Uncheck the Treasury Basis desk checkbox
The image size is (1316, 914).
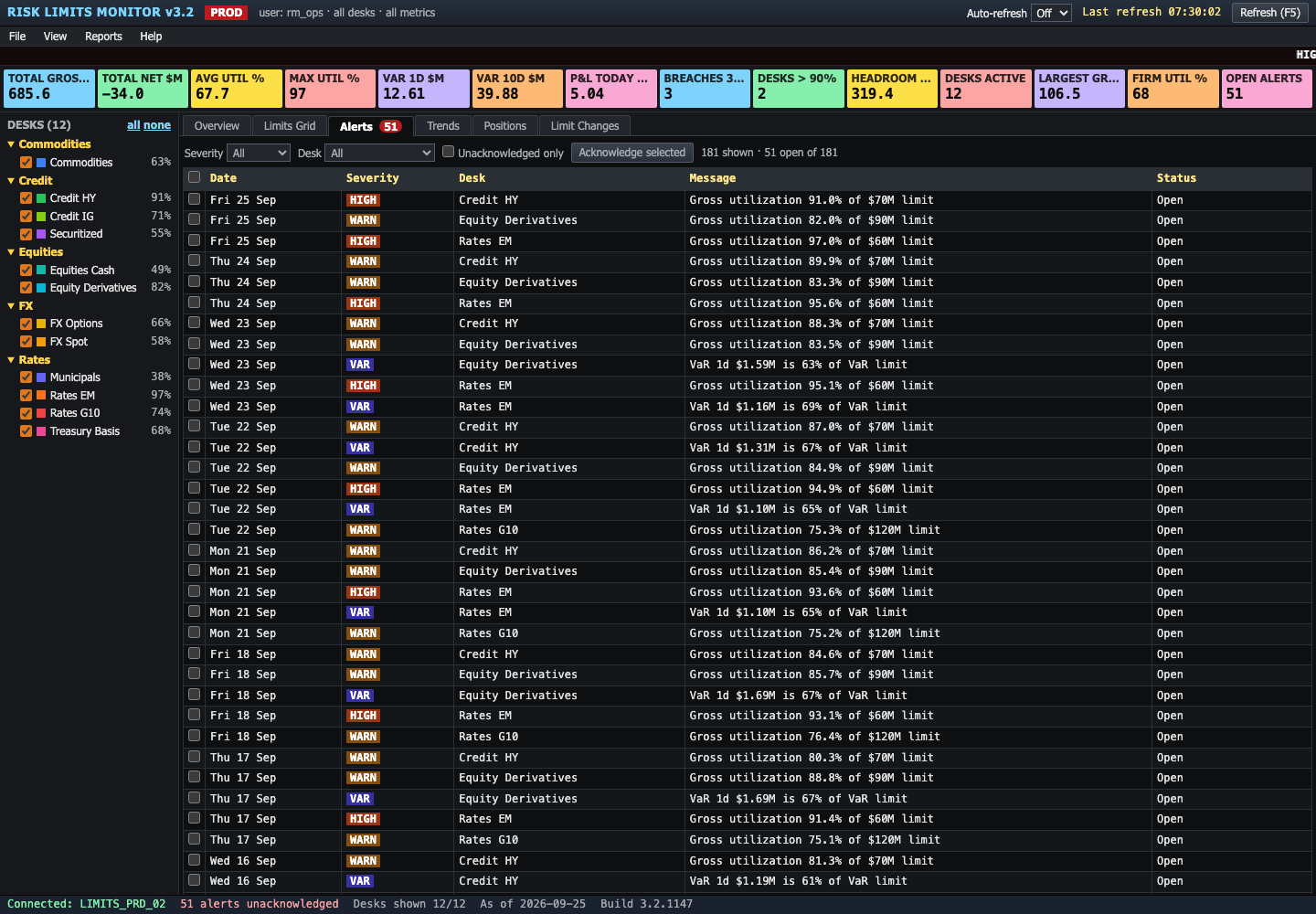[x=27, y=431]
